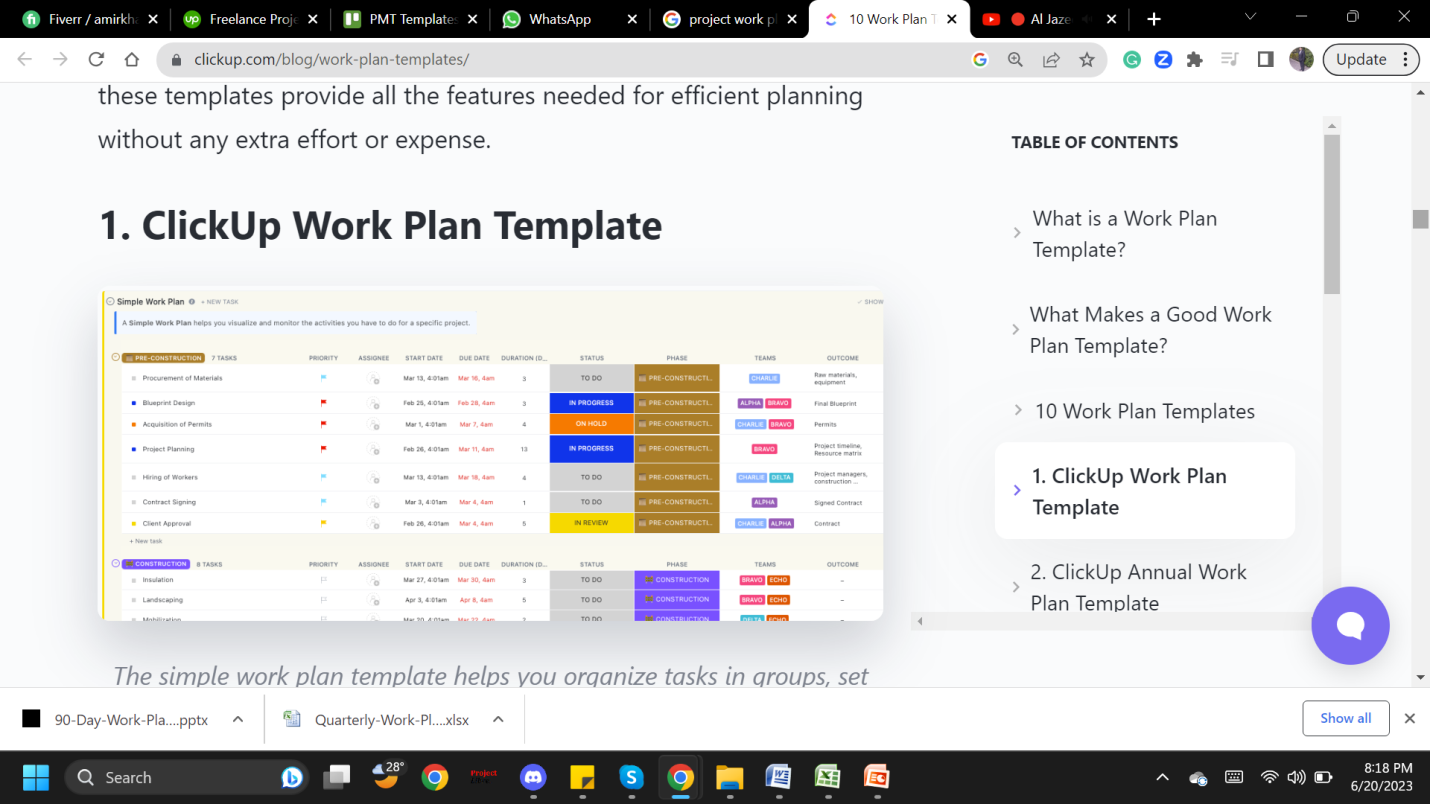Show hidden system tray icons
1430x804 pixels.
(x=1162, y=777)
